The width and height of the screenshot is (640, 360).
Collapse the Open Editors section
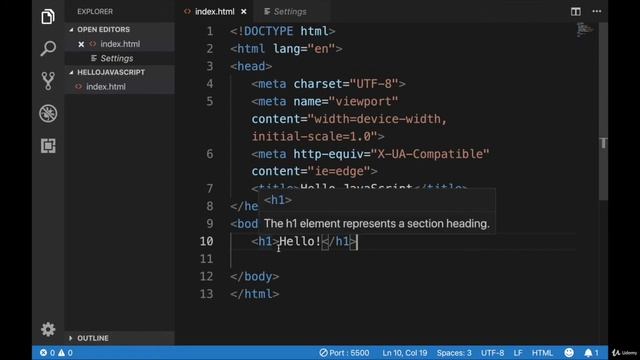tap(104, 29)
